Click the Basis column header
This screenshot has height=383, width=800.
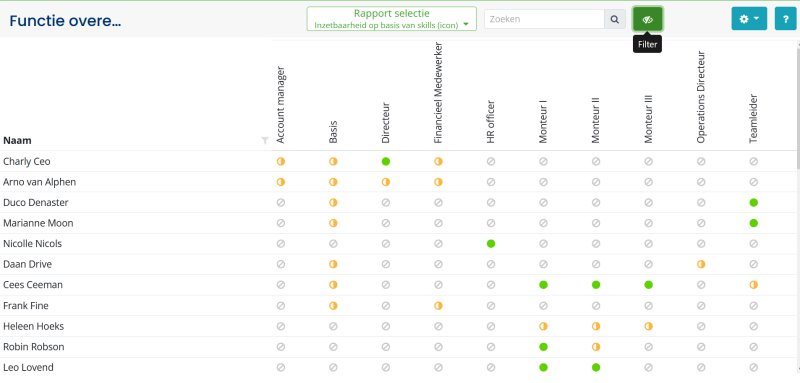333,132
